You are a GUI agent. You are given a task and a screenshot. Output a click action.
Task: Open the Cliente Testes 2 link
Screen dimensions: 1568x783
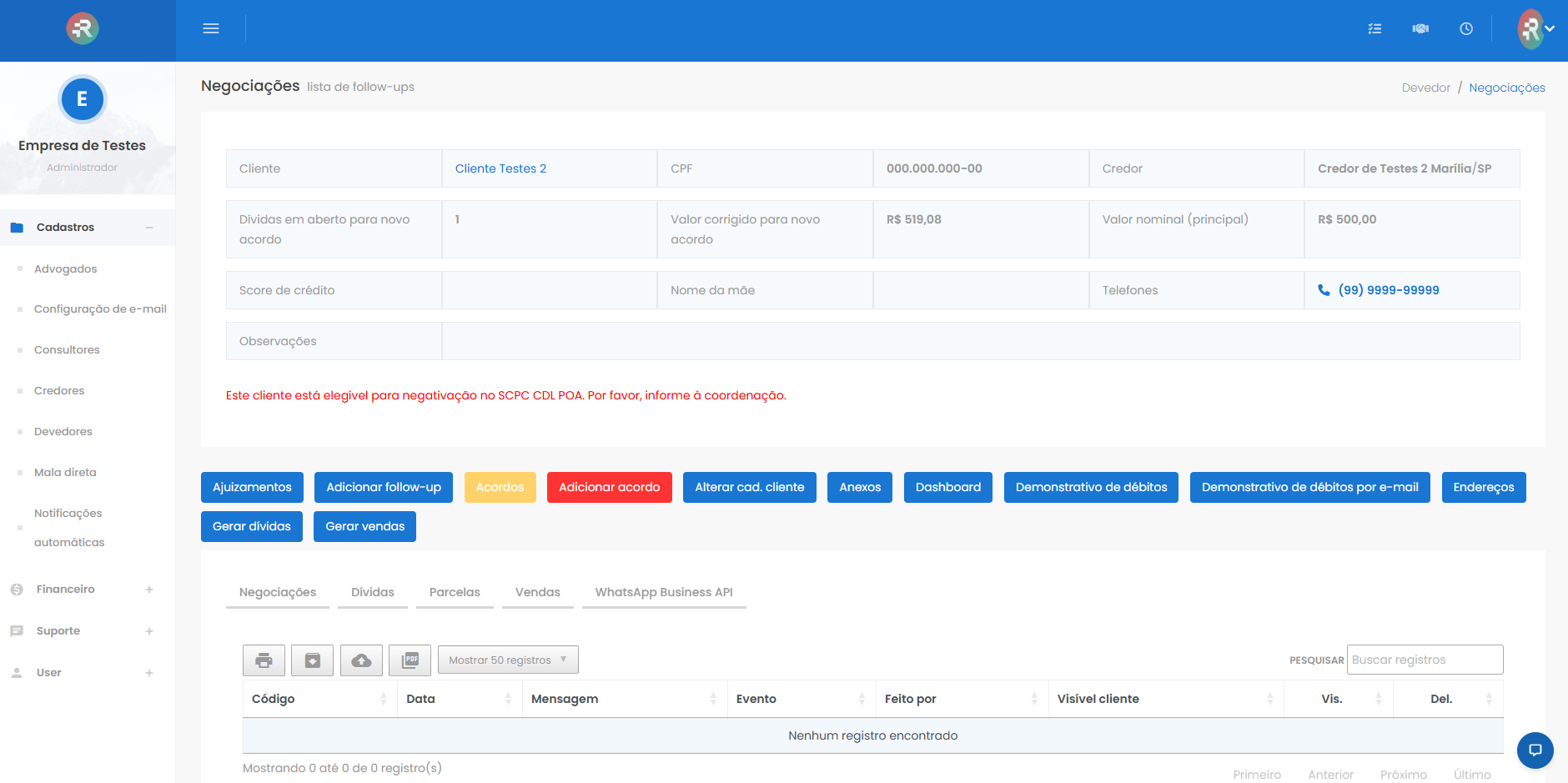500,168
